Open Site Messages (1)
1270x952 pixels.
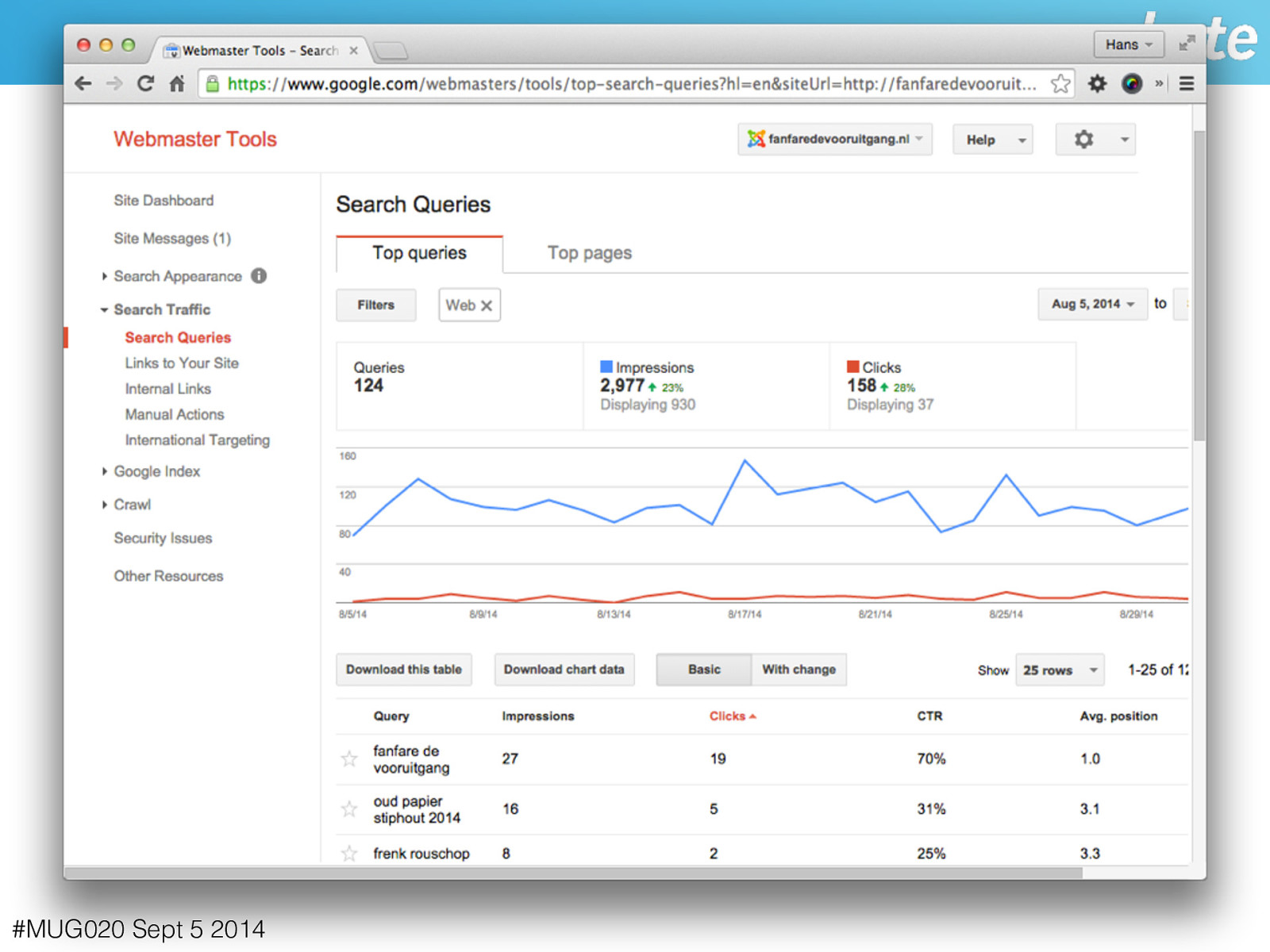pos(172,239)
